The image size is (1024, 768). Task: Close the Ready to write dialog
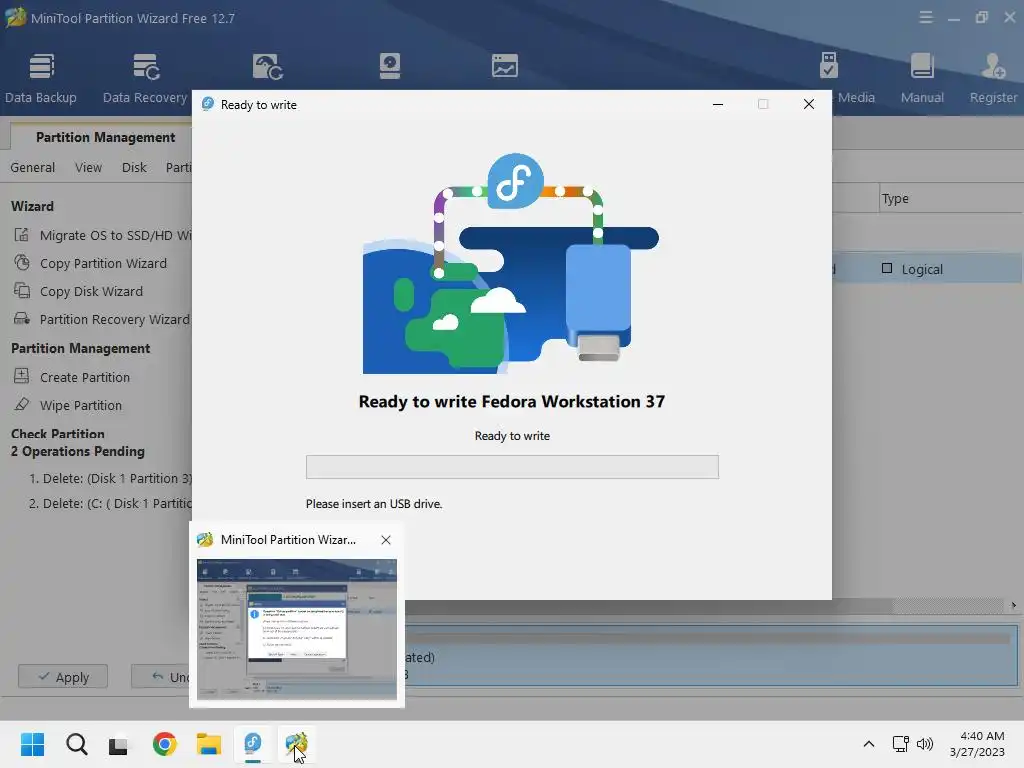click(808, 104)
